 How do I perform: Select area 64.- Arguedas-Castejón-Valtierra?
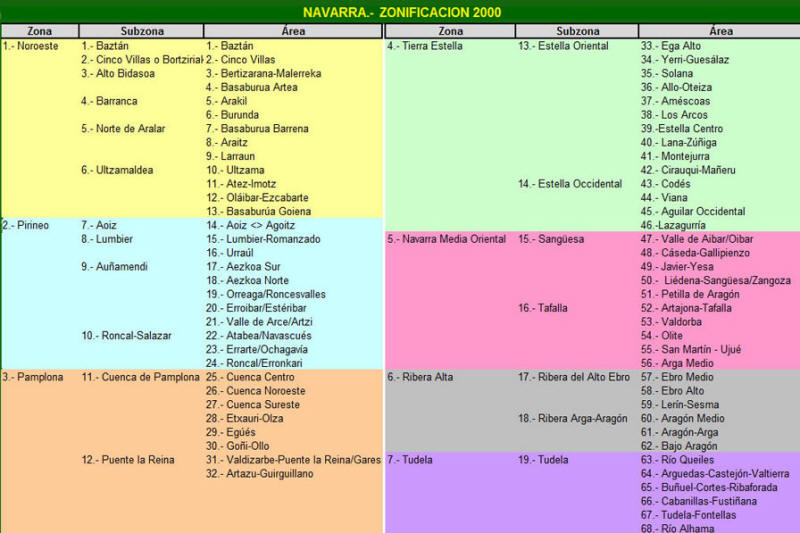click(714, 473)
